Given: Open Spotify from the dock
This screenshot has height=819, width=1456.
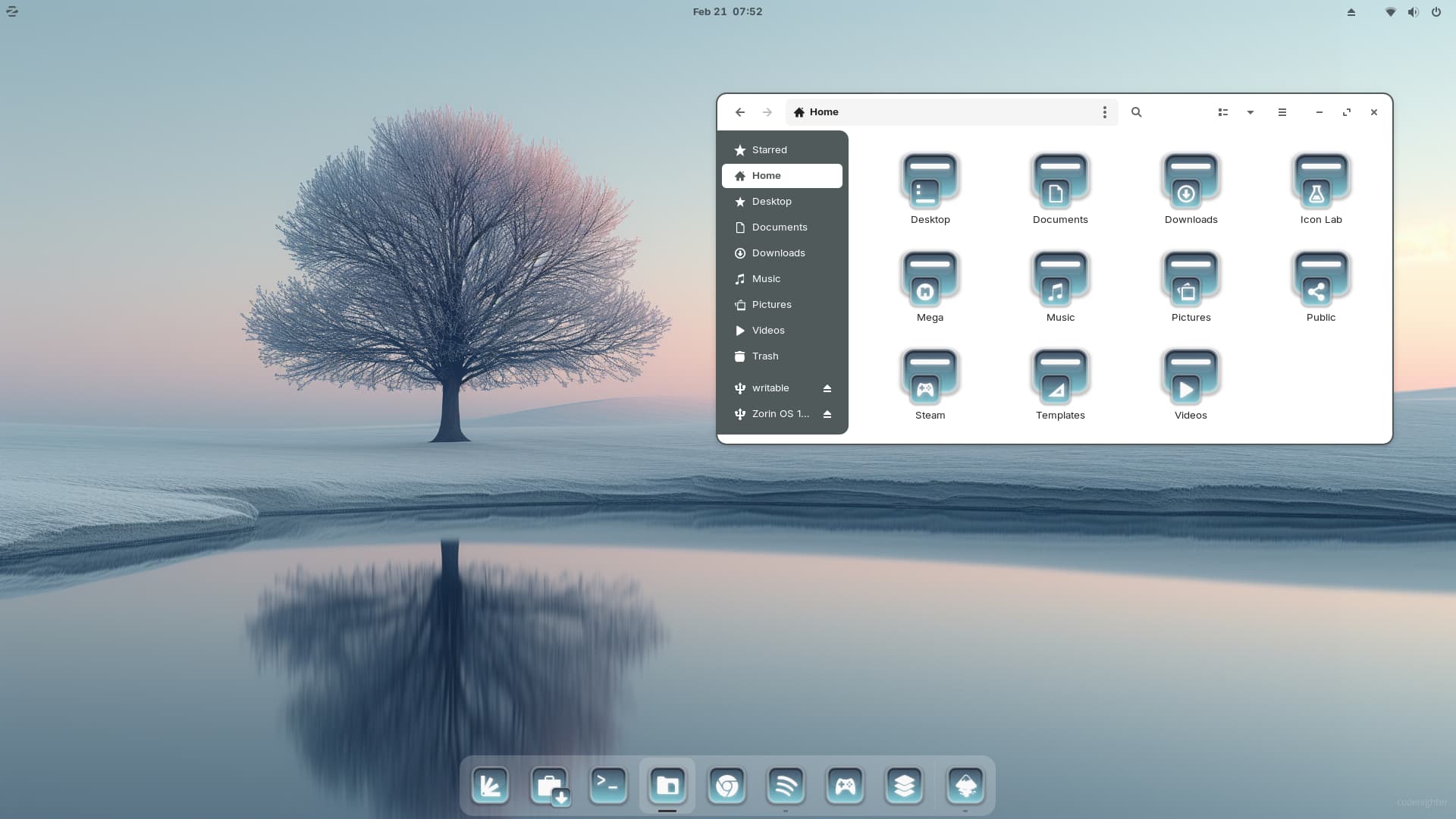Looking at the screenshot, I should pos(786,786).
